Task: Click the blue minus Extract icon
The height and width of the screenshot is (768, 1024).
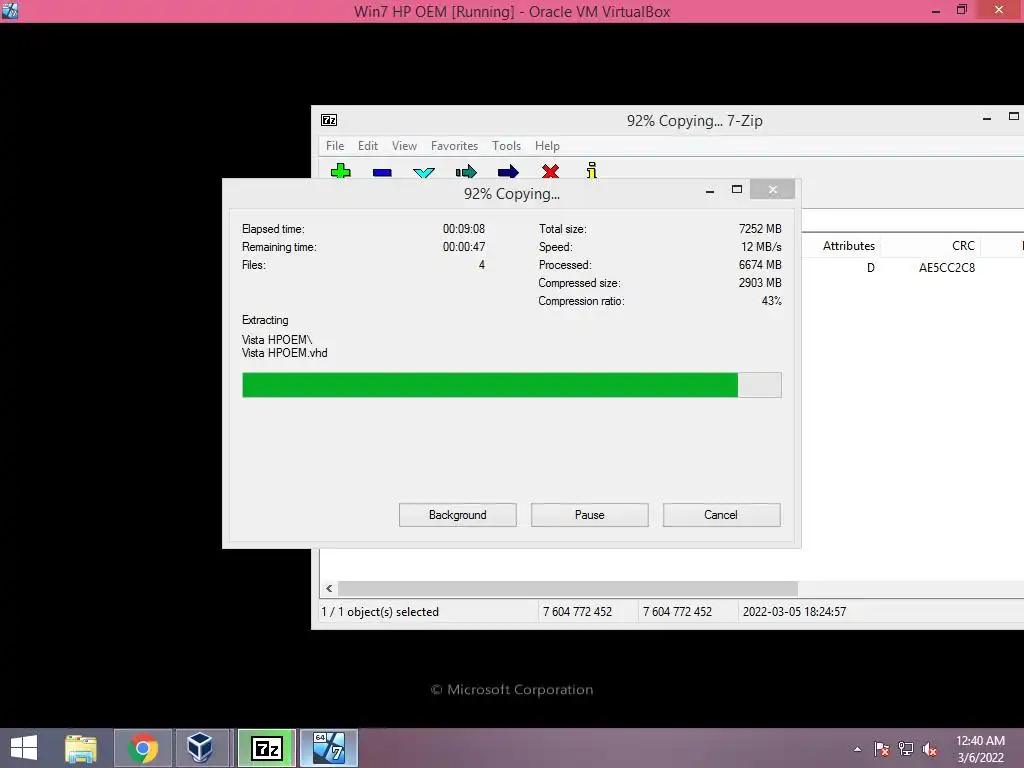Action: (x=382, y=172)
